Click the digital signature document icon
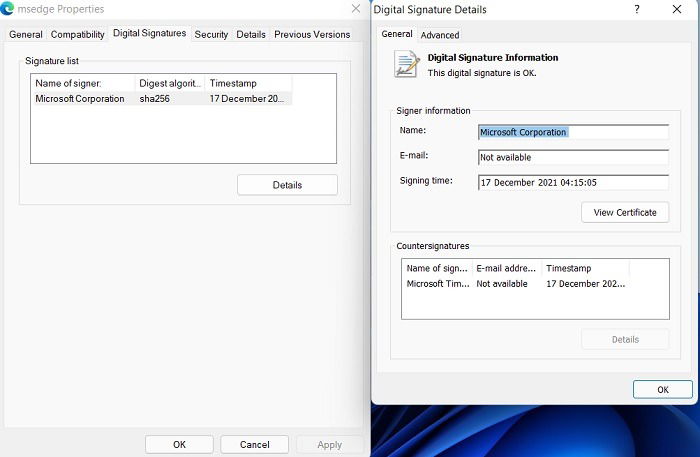This screenshot has height=457, width=700. coord(407,64)
